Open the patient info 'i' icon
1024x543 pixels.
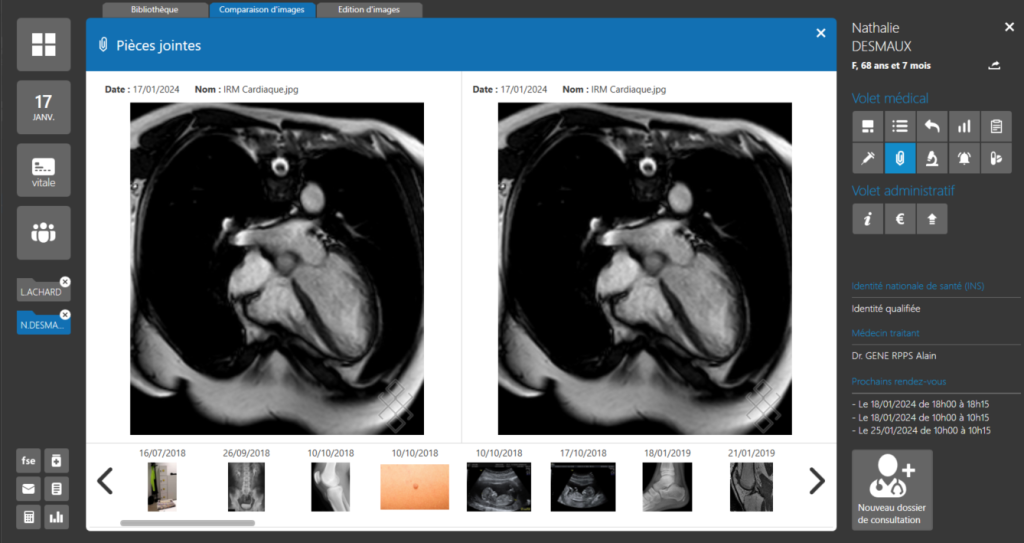click(x=867, y=219)
